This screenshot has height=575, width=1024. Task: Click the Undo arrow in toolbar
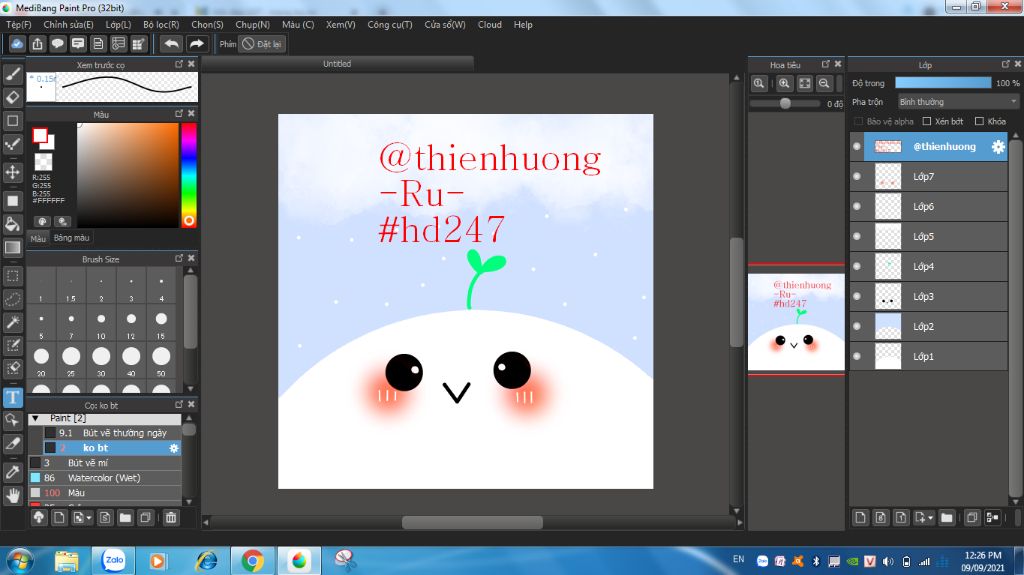(171, 44)
